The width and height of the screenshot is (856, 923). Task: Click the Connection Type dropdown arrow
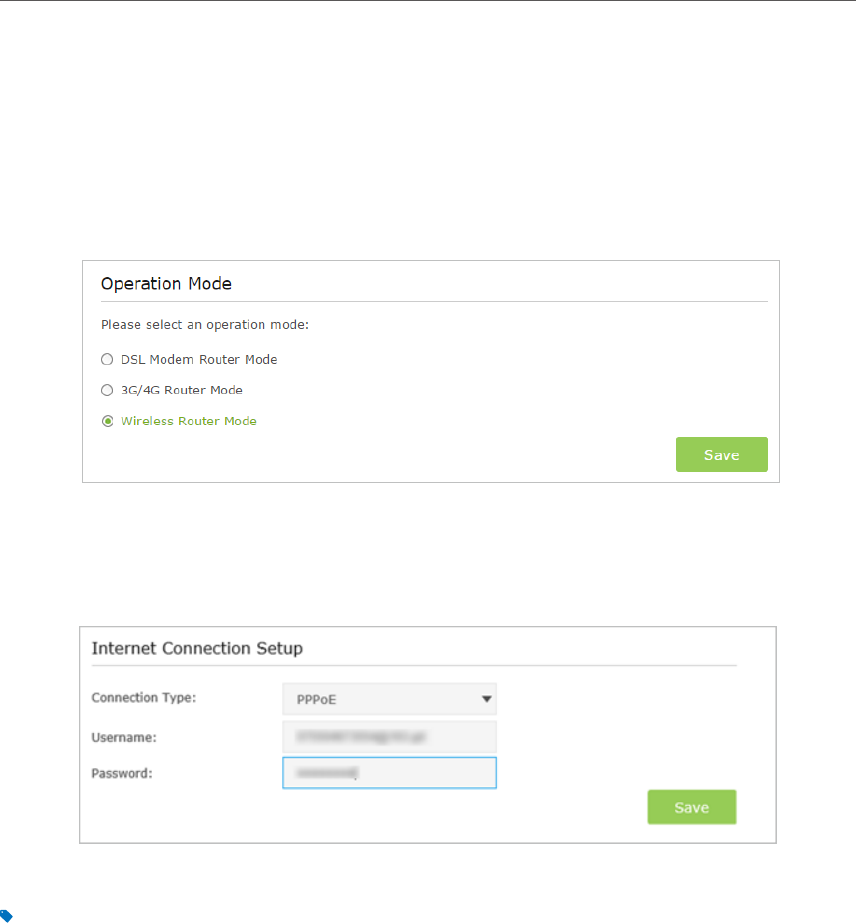(486, 699)
